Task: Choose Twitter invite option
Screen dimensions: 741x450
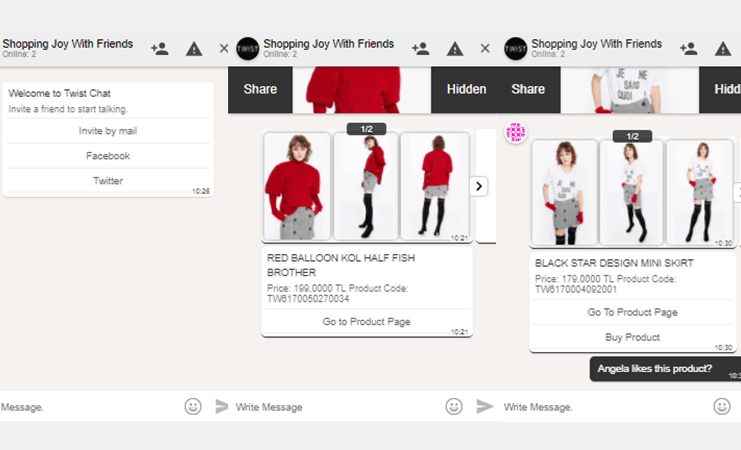Action: pyautogui.click(x=108, y=181)
